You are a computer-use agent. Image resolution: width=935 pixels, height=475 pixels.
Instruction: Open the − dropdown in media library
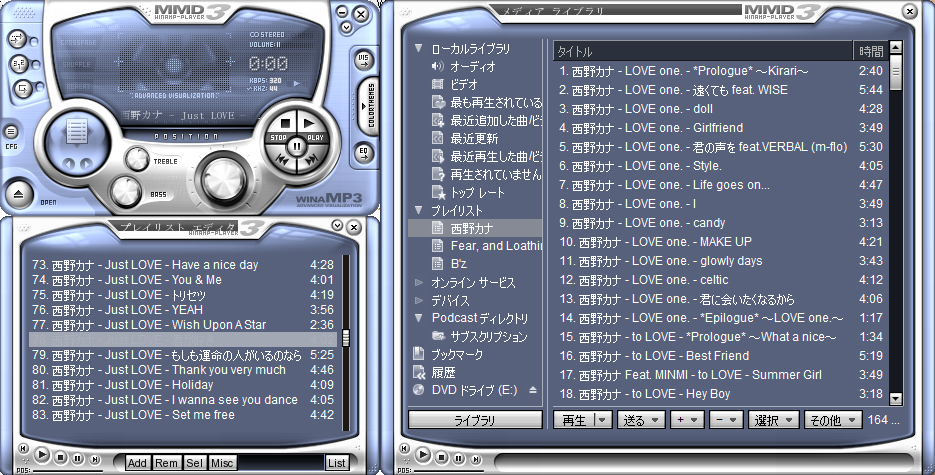tap(725, 420)
